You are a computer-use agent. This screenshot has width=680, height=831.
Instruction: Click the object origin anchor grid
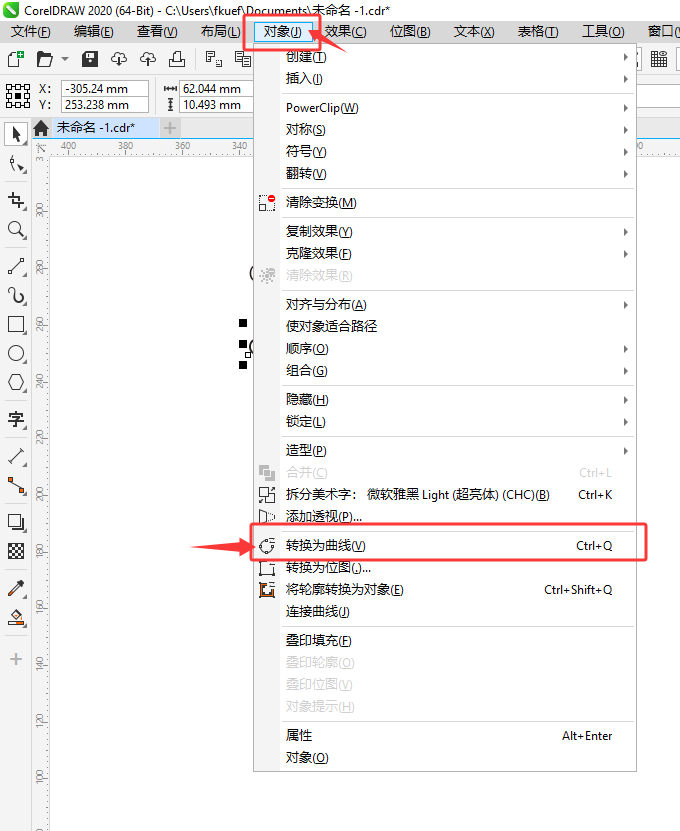pyautogui.click(x=17, y=96)
